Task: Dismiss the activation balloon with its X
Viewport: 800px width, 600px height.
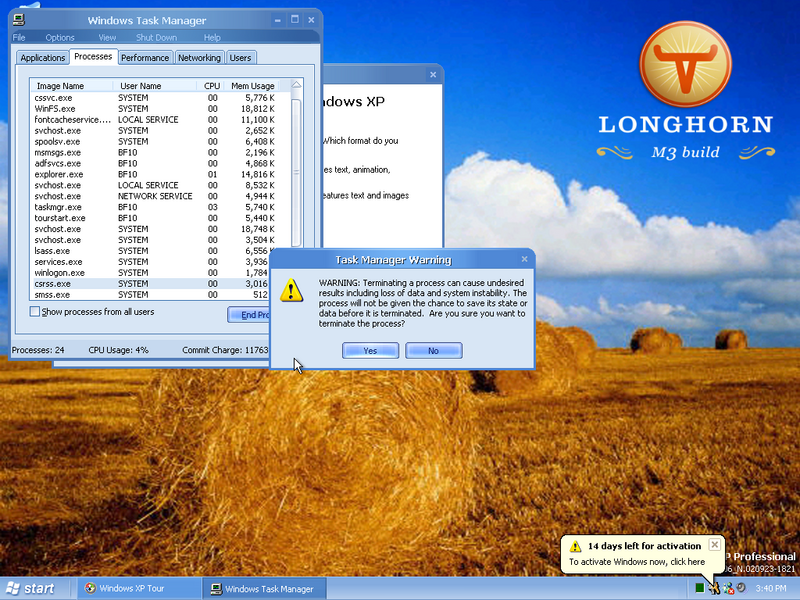Action: click(x=715, y=544)
